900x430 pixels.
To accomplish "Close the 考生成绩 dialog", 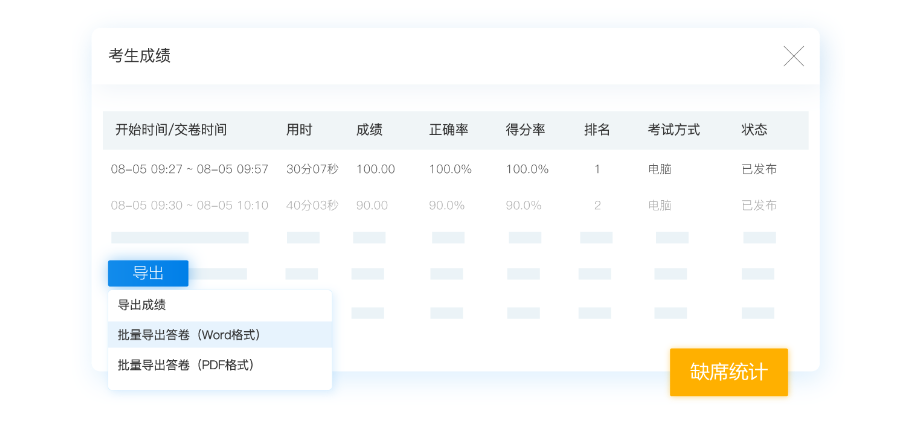I will tap(793, 56).
